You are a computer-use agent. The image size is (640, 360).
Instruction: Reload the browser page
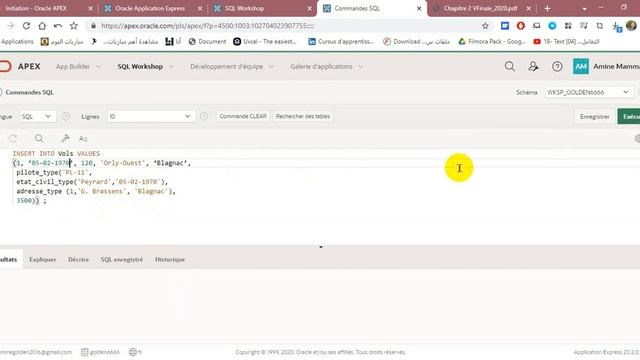pos(26,26)
